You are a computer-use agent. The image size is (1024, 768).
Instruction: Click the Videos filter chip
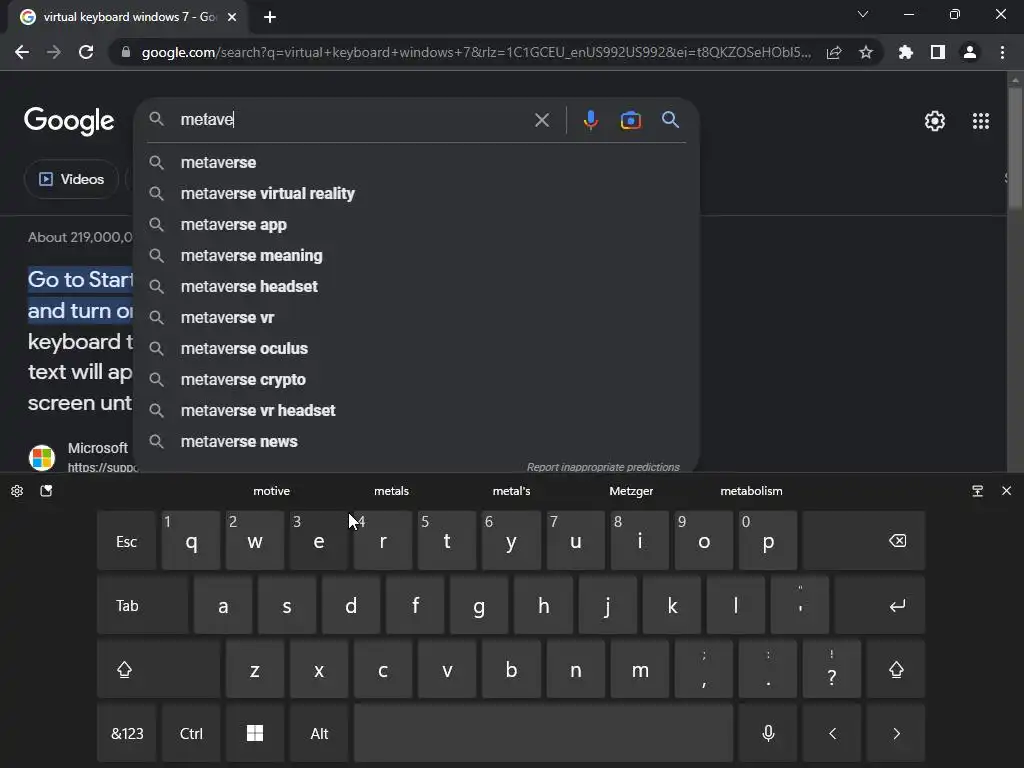click(x=72, y=179)
